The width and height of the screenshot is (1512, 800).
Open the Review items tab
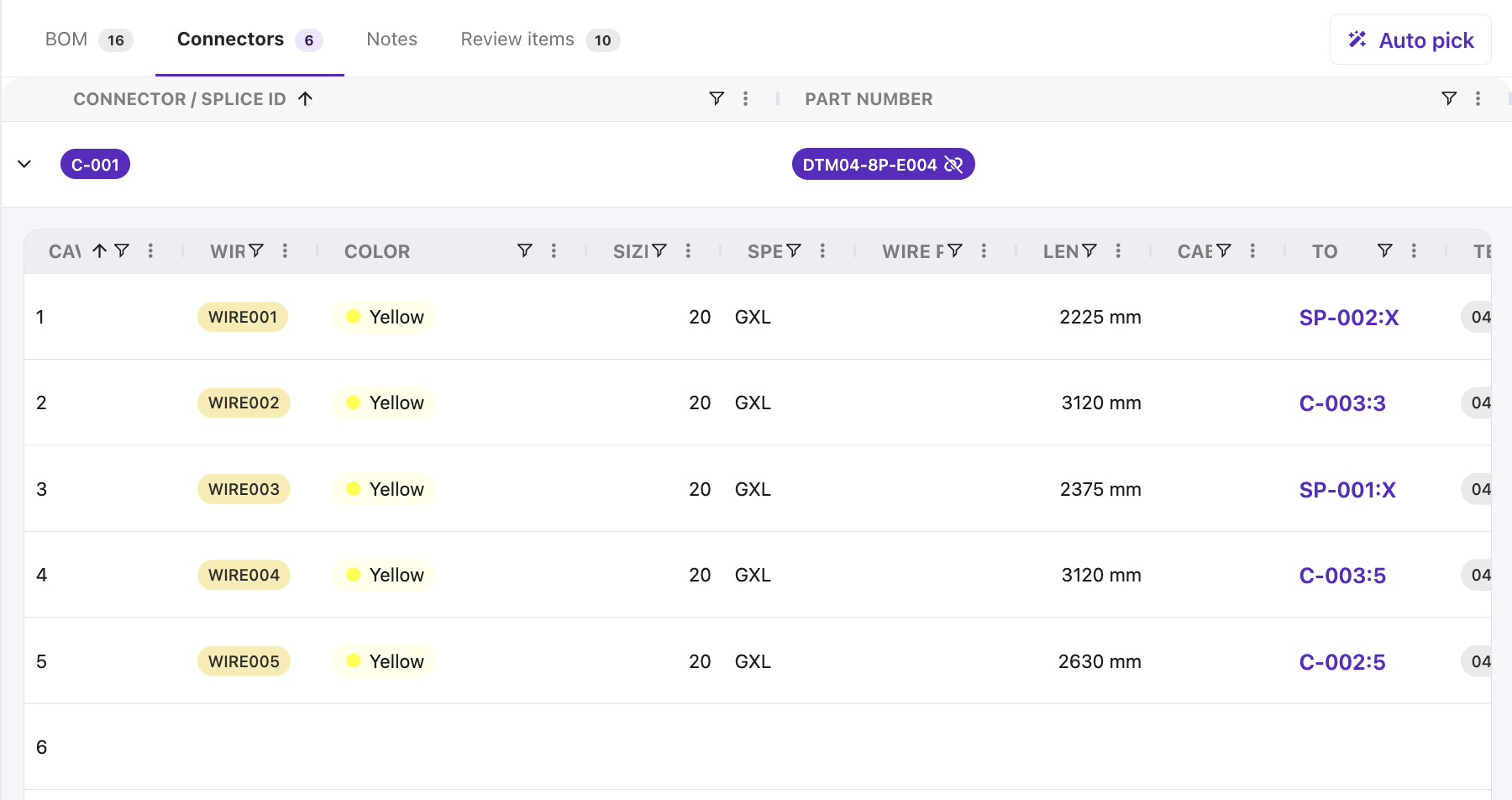pyautogui.click(x=540, y=39)
